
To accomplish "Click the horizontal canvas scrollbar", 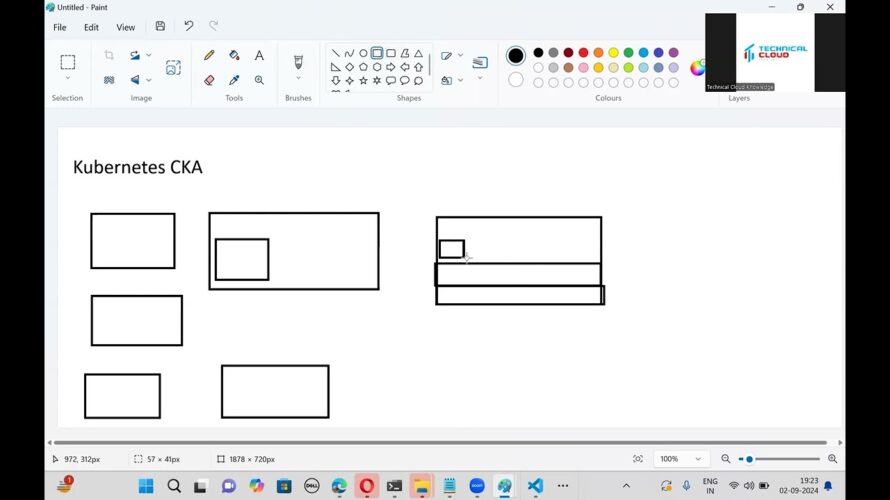I will (x=440, y=442).
